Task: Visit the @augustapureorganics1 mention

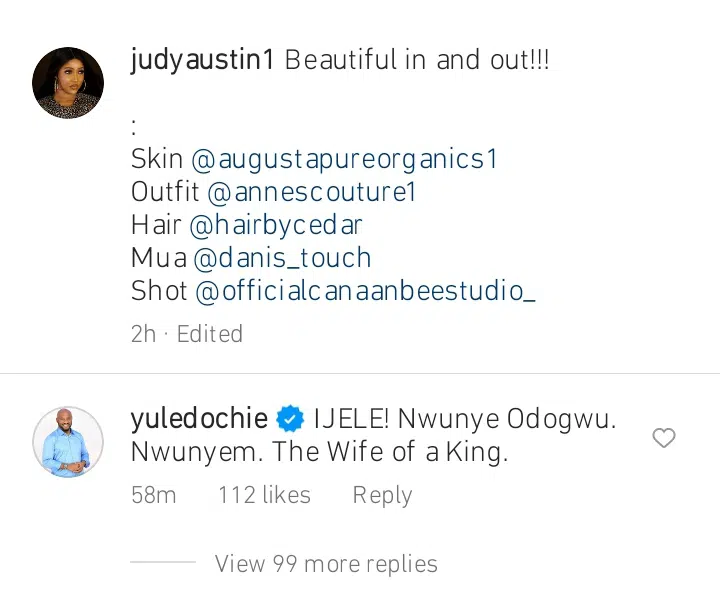Action: 344,160
